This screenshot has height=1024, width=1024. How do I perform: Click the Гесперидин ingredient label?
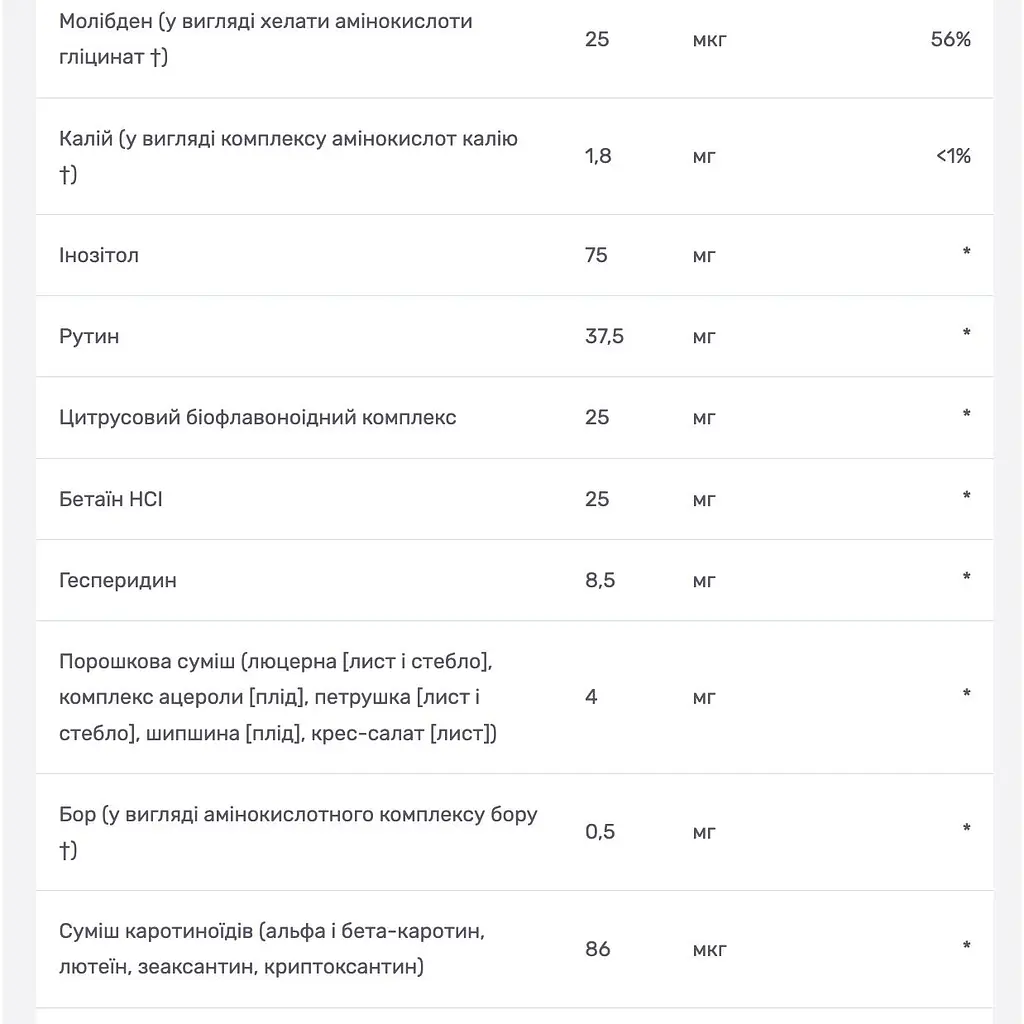coord(118,581)
